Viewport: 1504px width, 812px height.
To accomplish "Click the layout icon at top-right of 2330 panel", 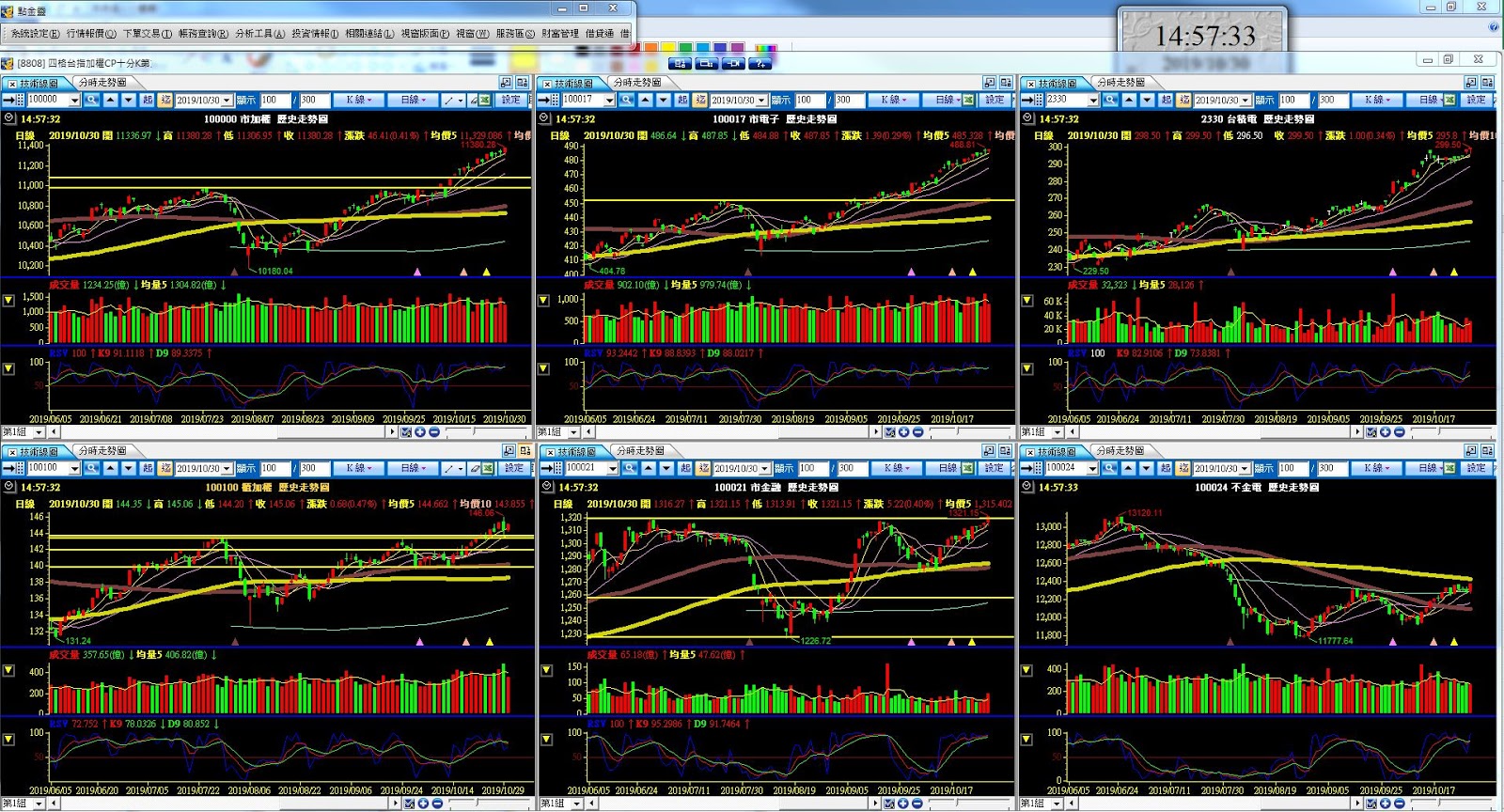I will click(x=1486, y=83).
